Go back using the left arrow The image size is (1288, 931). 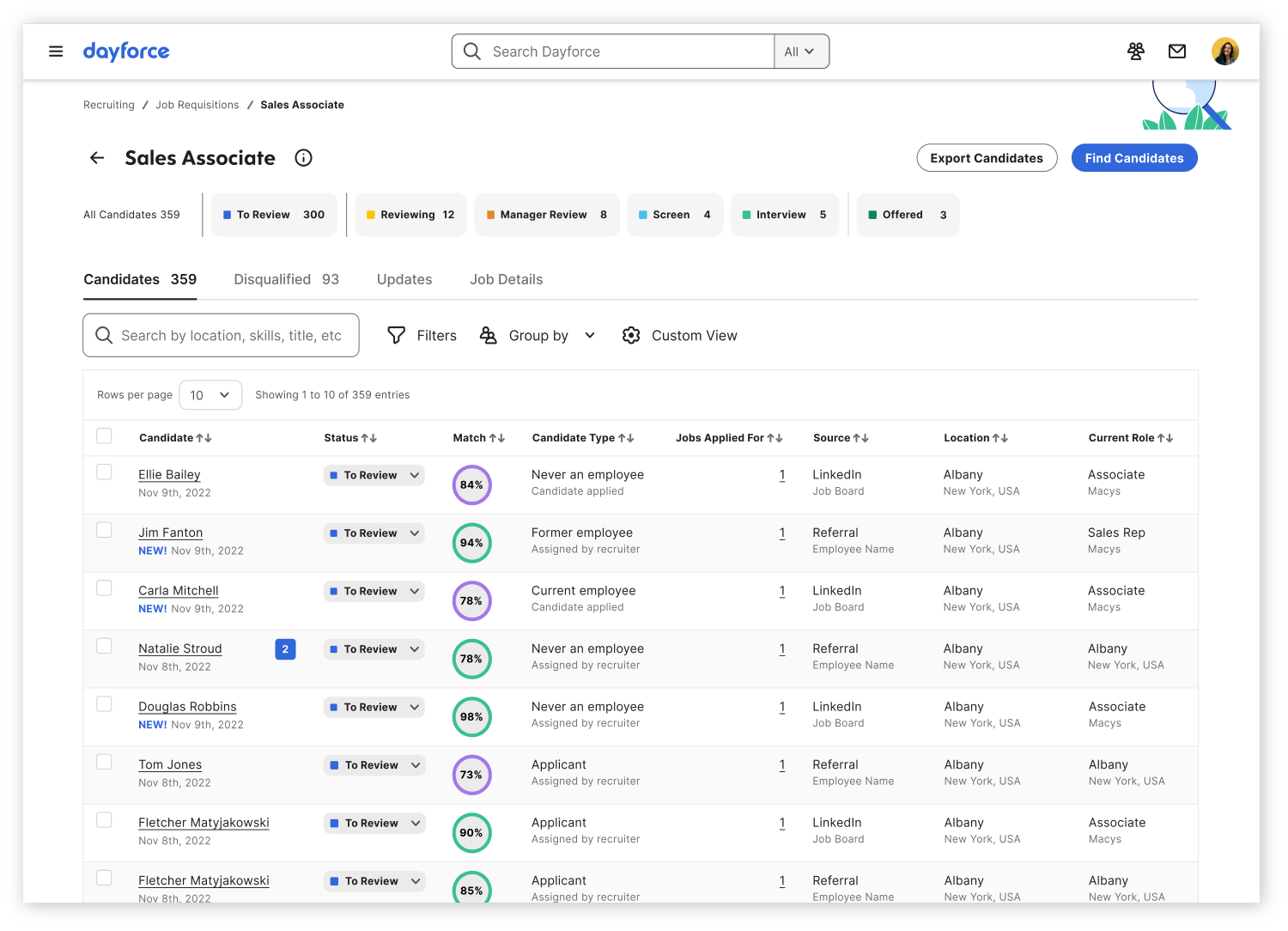(x=97, y=158)
